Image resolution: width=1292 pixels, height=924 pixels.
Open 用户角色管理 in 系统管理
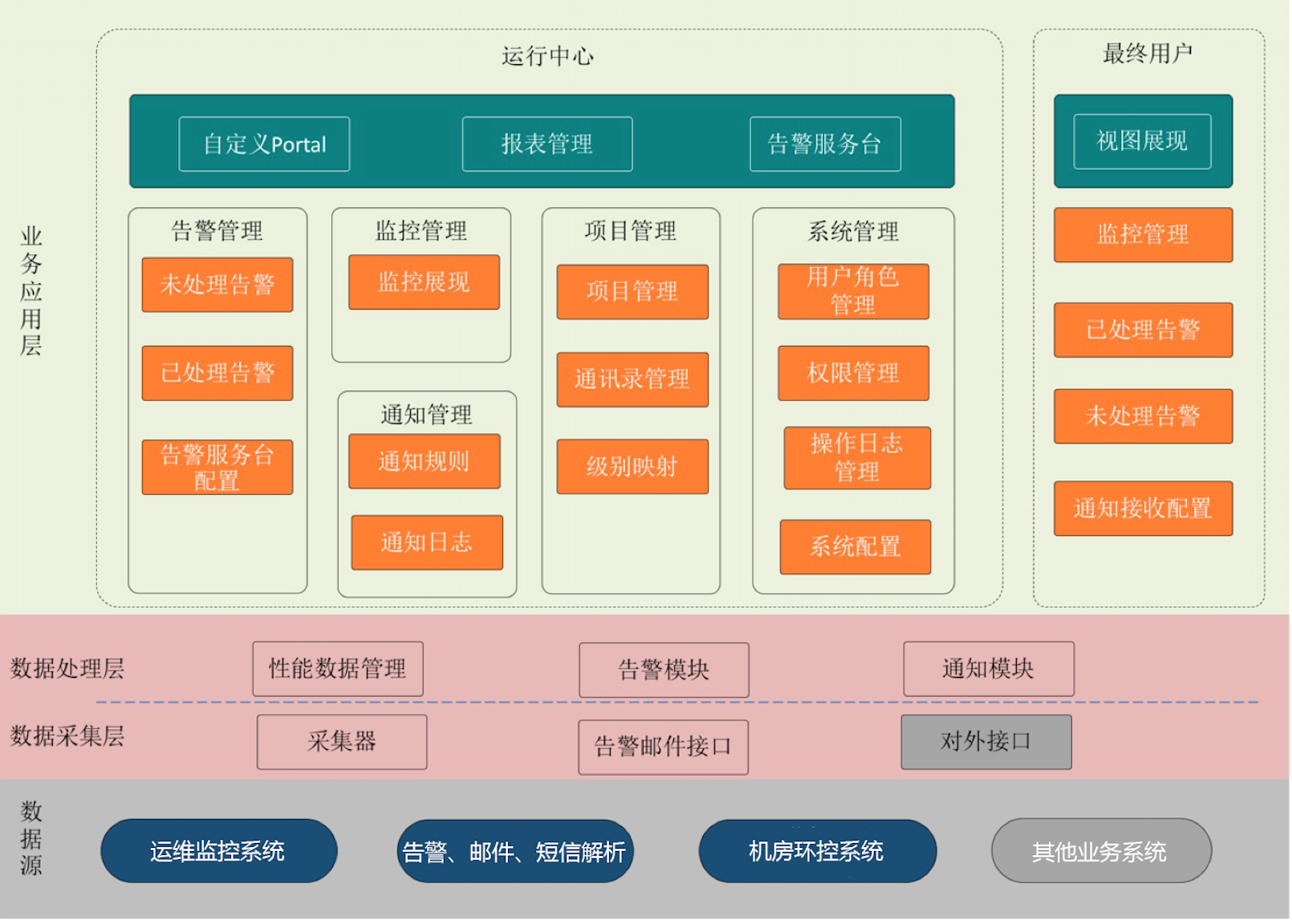coord(853,291)
